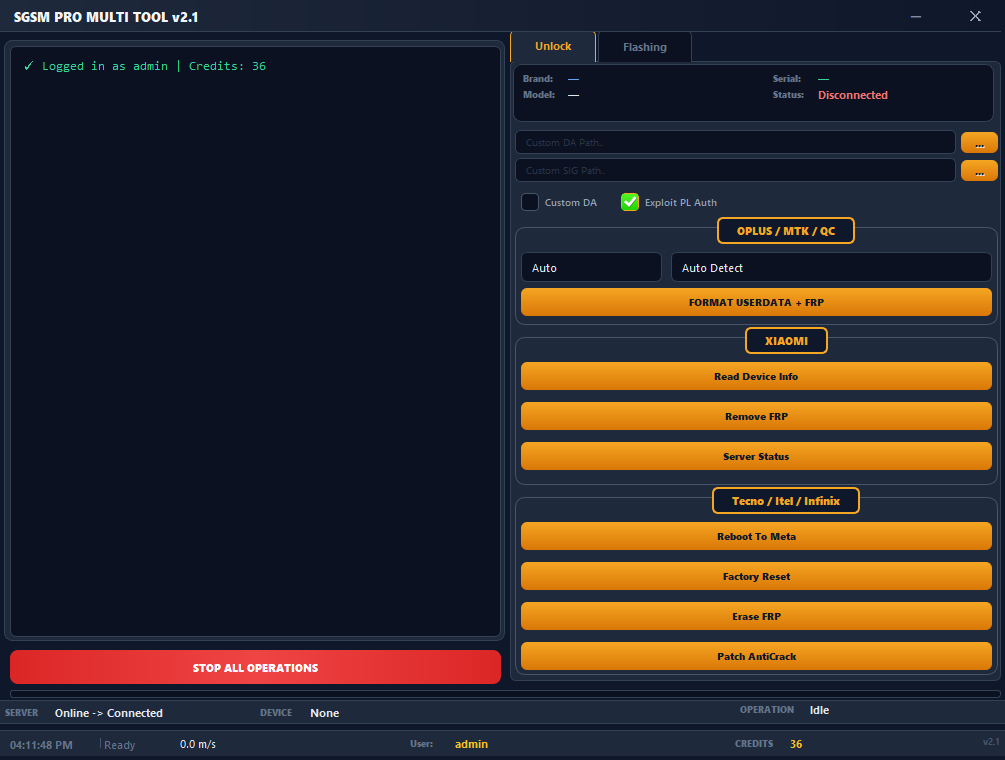Select the Tecno / Itel / Infinix label
Viewport: 1005px width, 760px height.
pos(786,501)
